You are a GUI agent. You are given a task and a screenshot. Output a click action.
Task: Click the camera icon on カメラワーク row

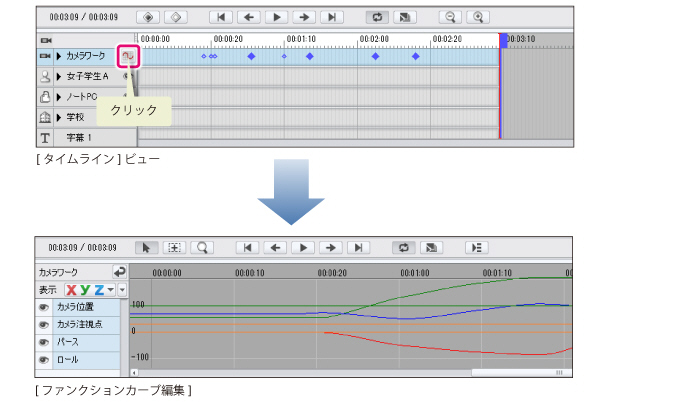click(45, 56)
